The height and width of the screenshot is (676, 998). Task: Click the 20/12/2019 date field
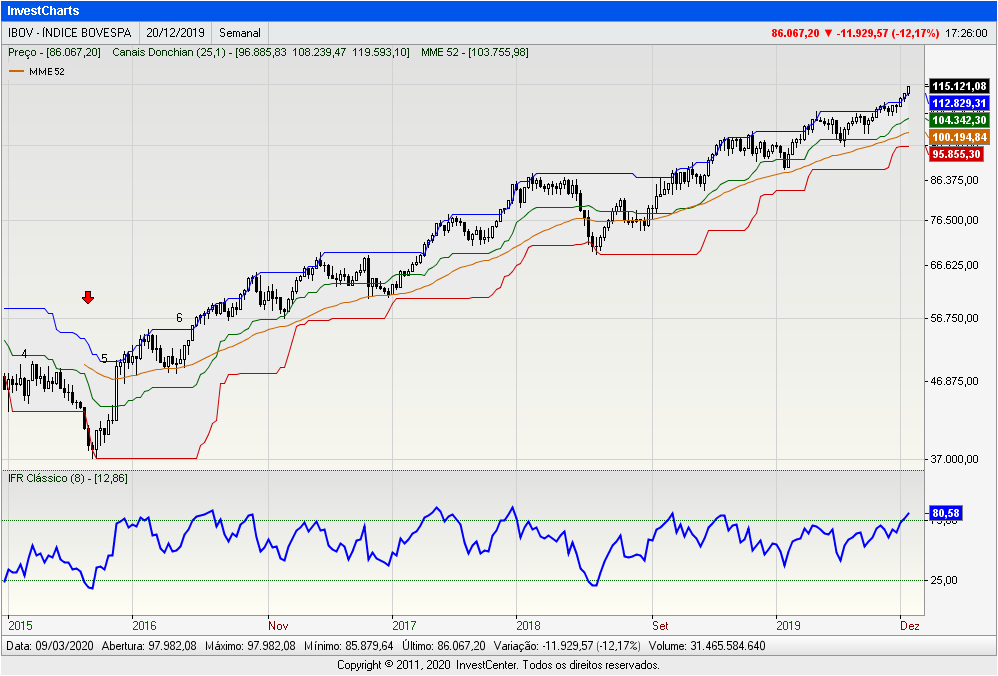pyautogui.click(x=173, y=33)
